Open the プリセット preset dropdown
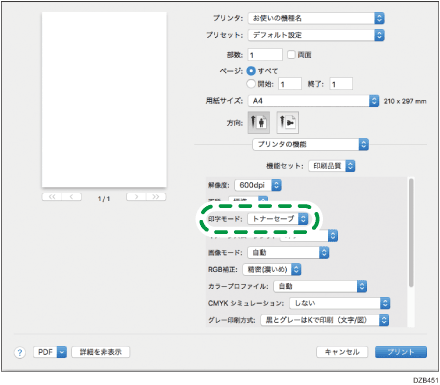440x385 pixels. (x=316, y=35)
